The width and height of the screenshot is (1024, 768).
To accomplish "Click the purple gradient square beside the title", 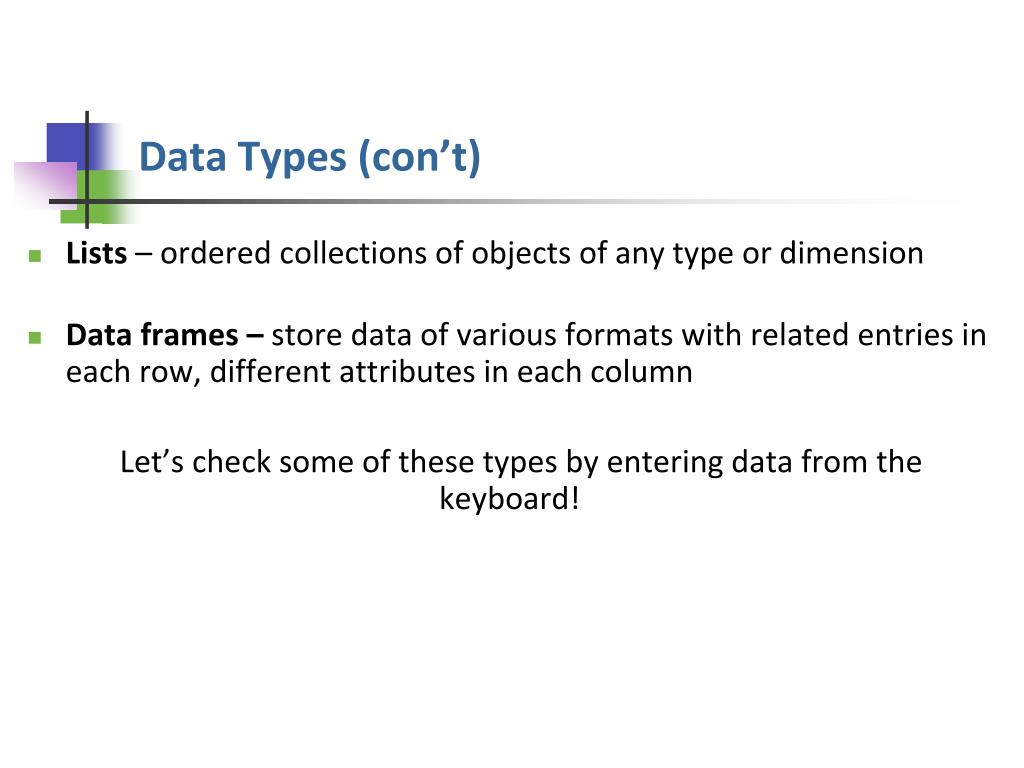I will point(46,185).
